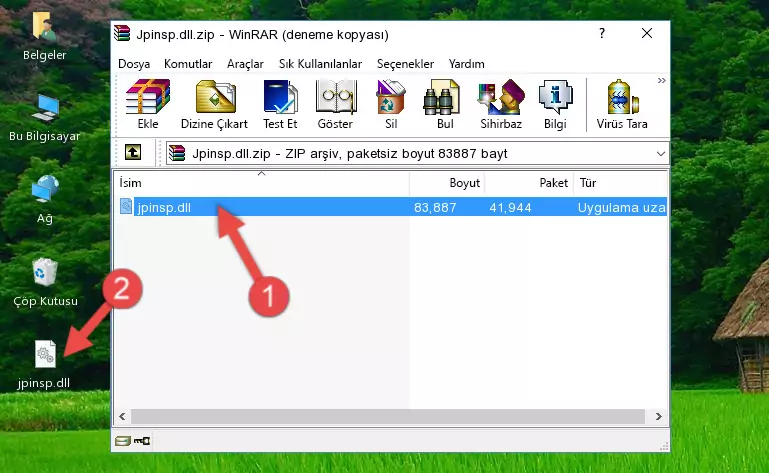Open the Araçlar menu
This screenshot has width=769, height=473.
click(x=245, y=64)
